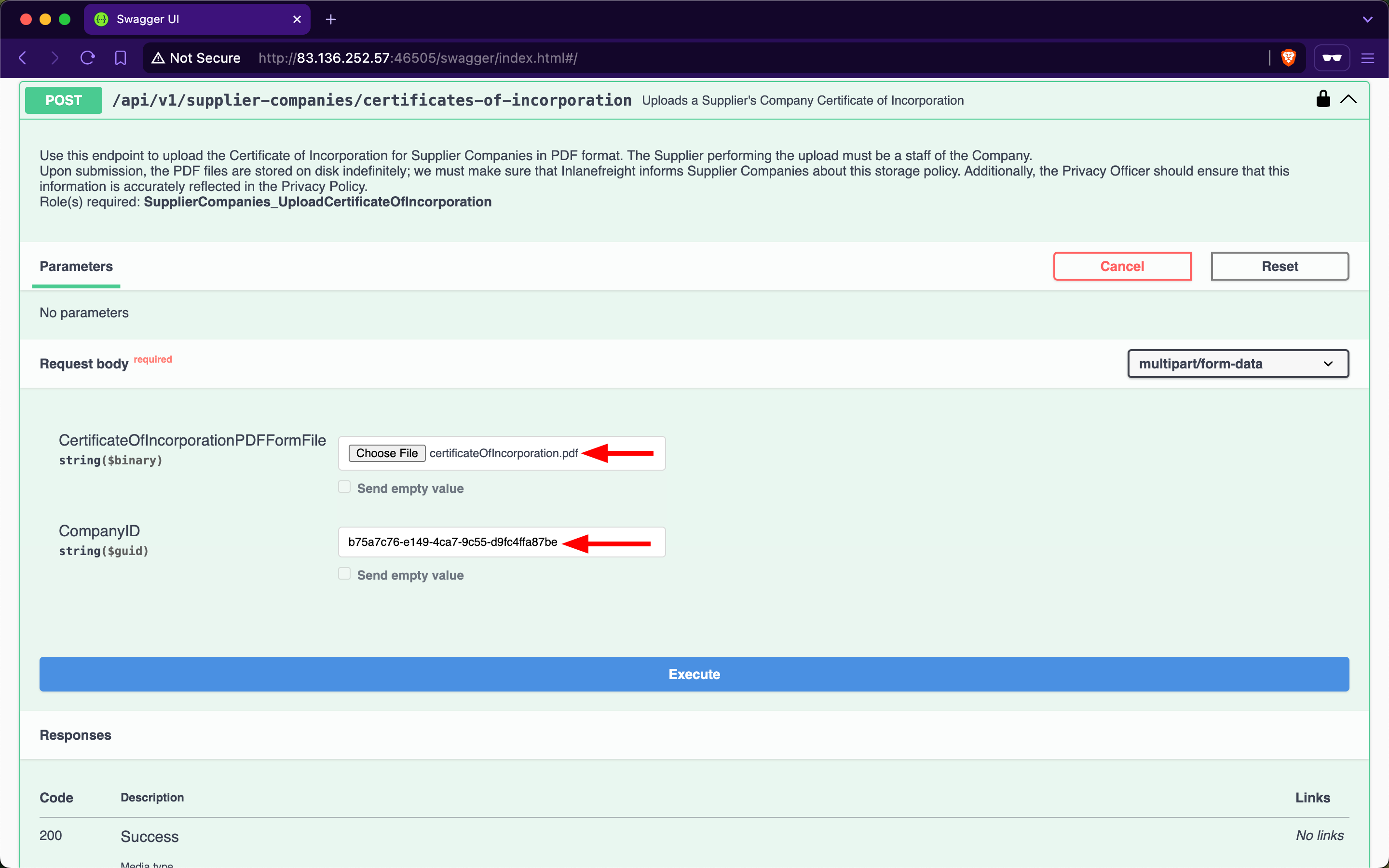Click the POST method badge

[x=64, y=100]
